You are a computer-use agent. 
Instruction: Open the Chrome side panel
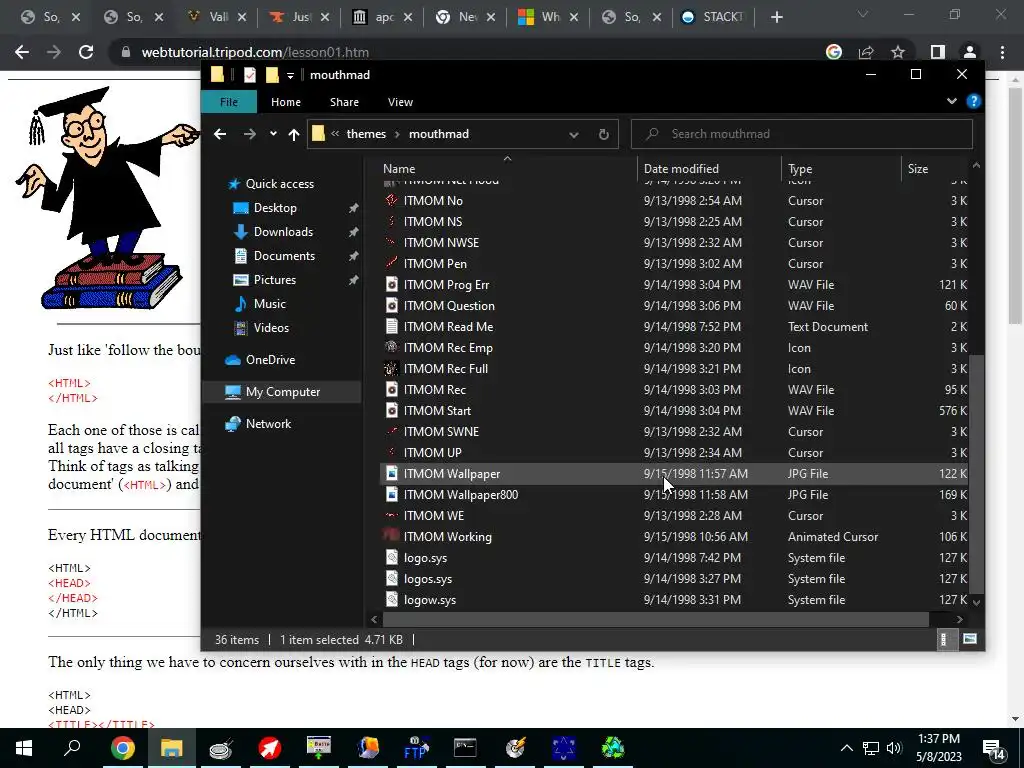coord(938,52)
